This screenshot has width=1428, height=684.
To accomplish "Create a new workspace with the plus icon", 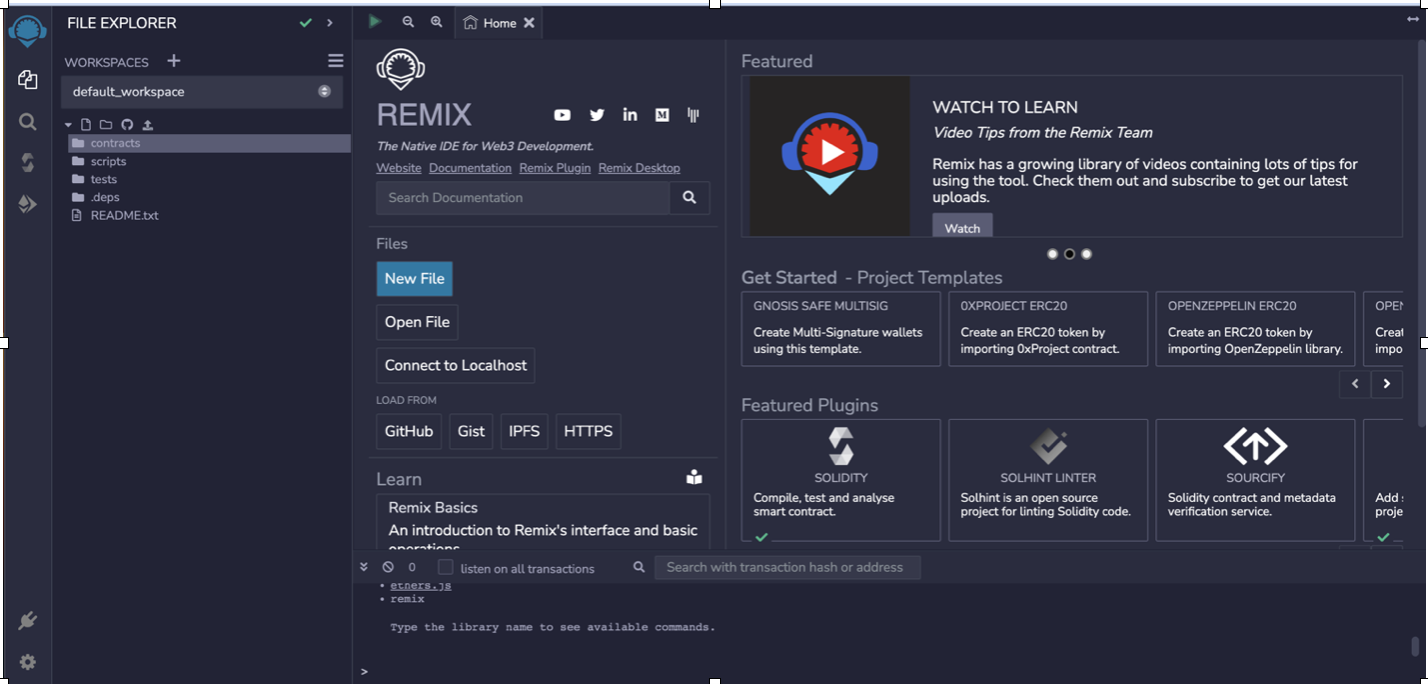I will 174,61.
